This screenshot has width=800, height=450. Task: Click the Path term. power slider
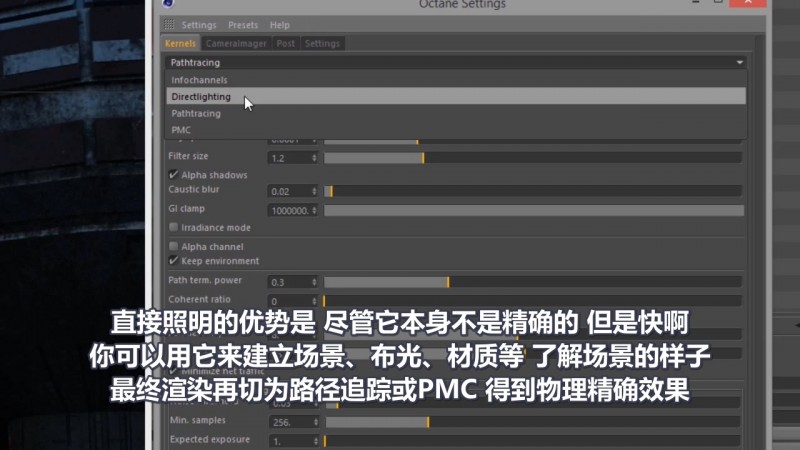point(533,282)
